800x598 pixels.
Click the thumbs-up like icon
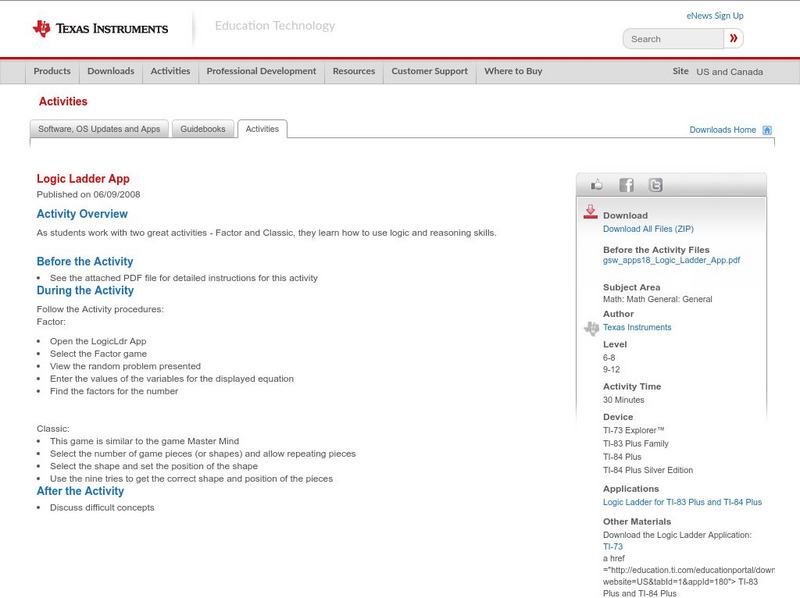coord(597,185)
